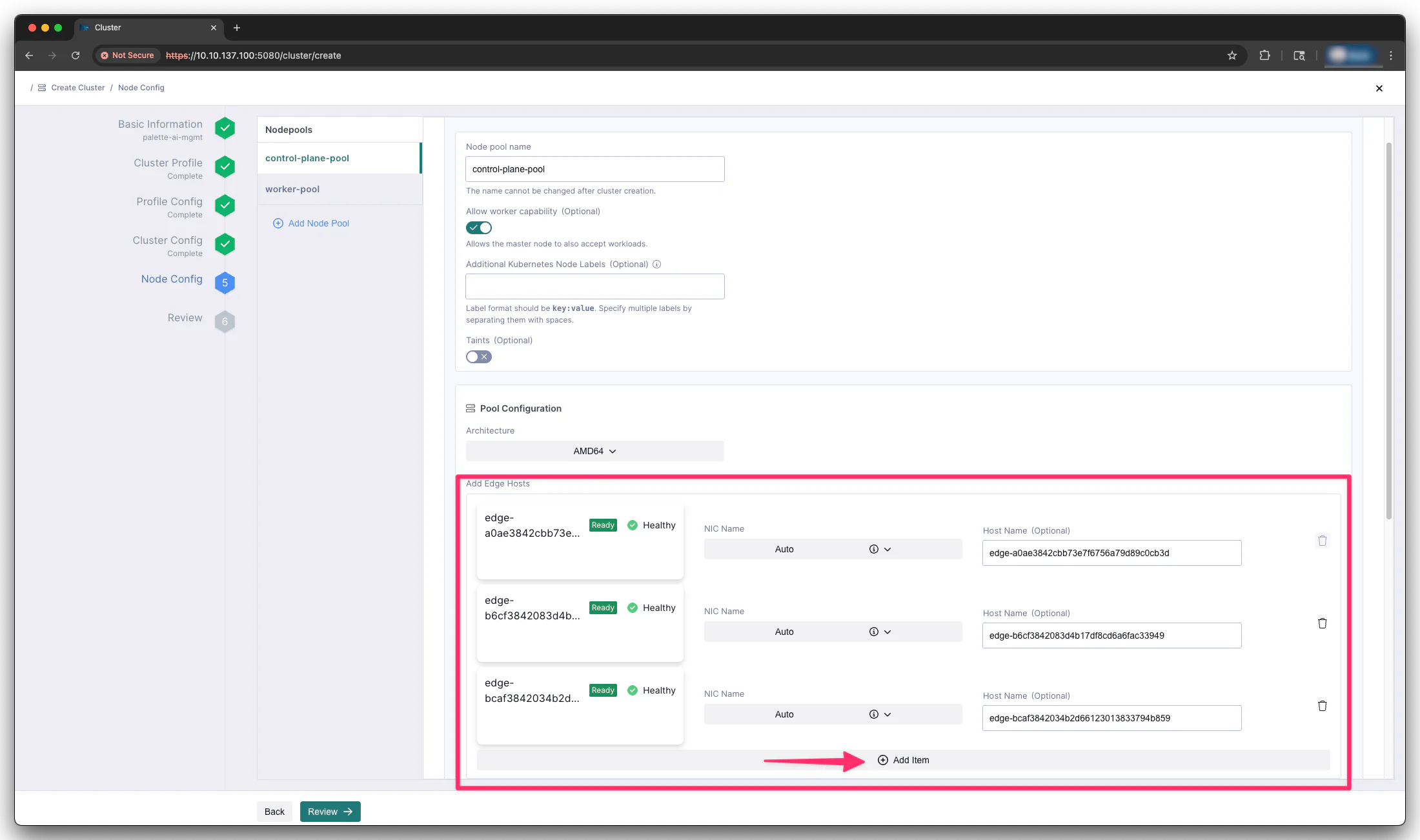
Task: Delete the edge-b6cf3842083d4b host row
Action: coord(1322,623)
